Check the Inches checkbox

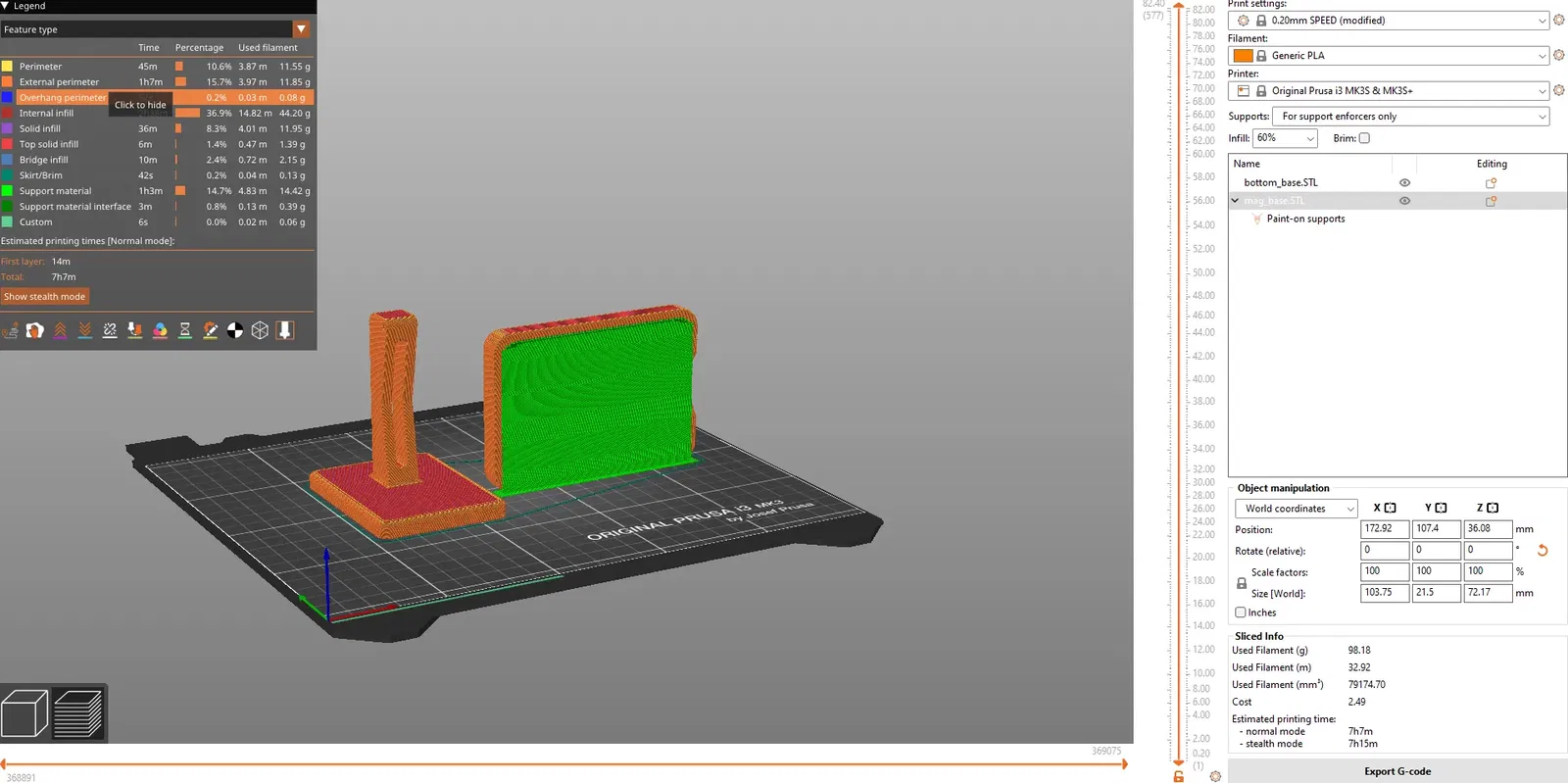(1241, 612)
